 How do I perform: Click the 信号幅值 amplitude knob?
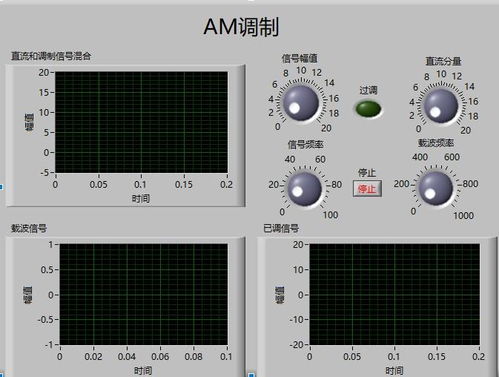pyautogui.click(x=301, y=103)
